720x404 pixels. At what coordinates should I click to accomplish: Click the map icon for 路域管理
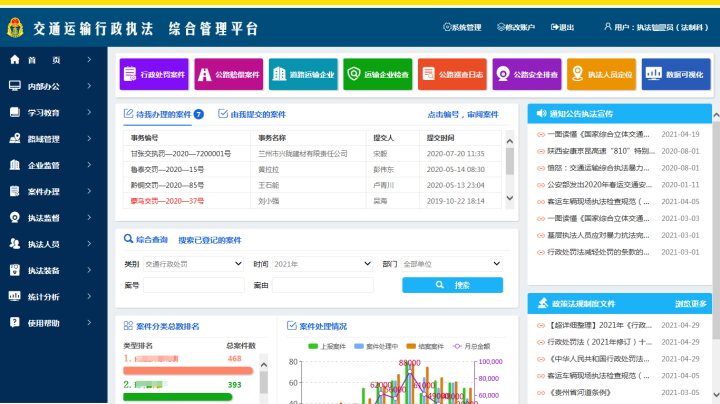point(15,139)
